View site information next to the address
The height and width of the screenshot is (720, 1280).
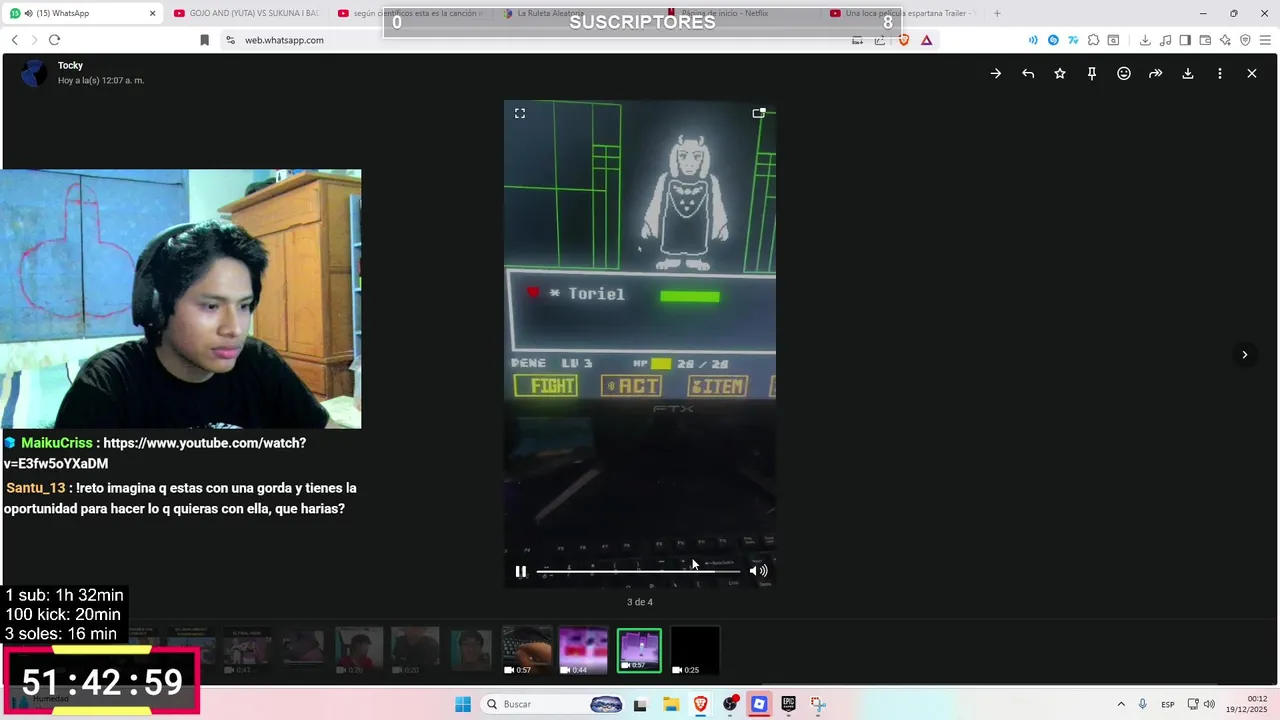pyautogui.click(x=230, y=40)
